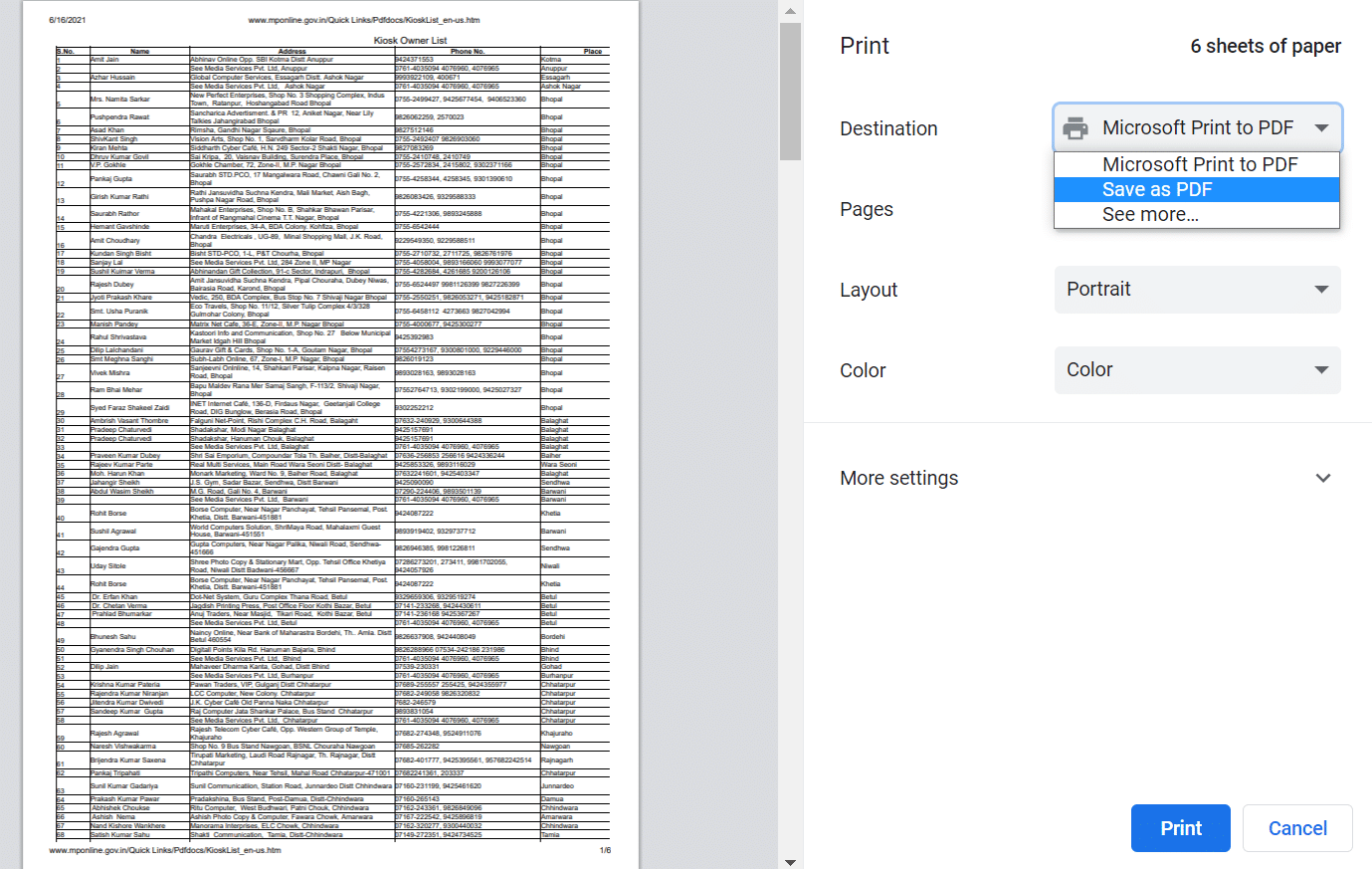Click the preview scrollbar up arrow

point(790,10)
